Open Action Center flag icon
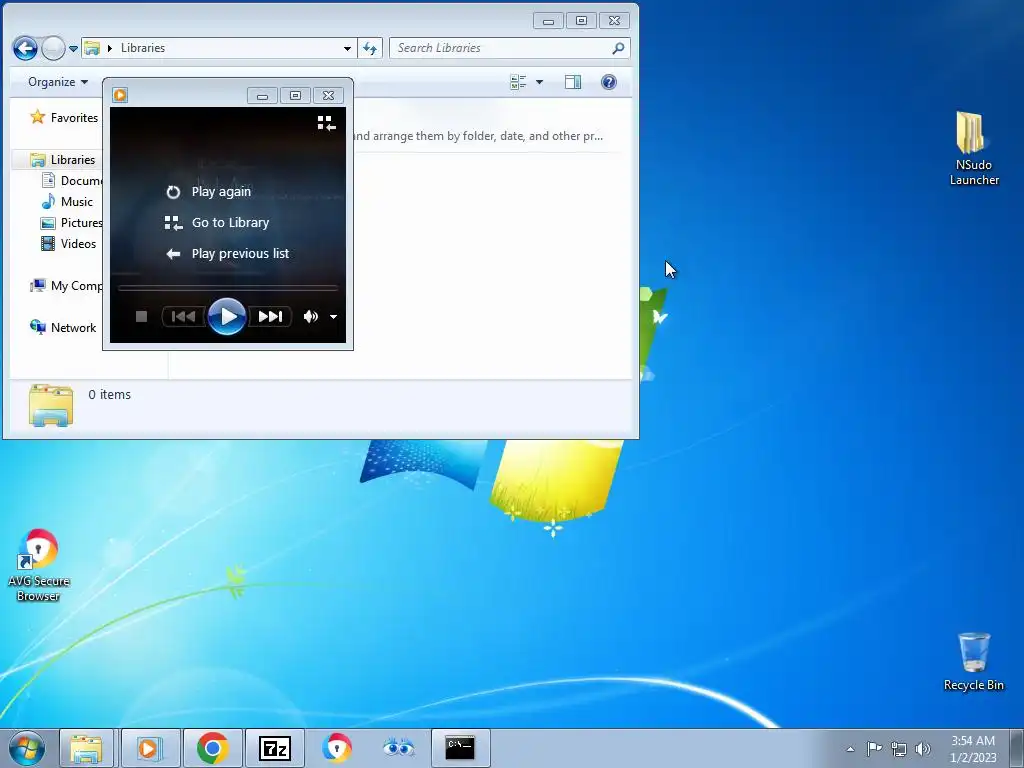Viewport: 1024px width, 768px height. (874, 748)
